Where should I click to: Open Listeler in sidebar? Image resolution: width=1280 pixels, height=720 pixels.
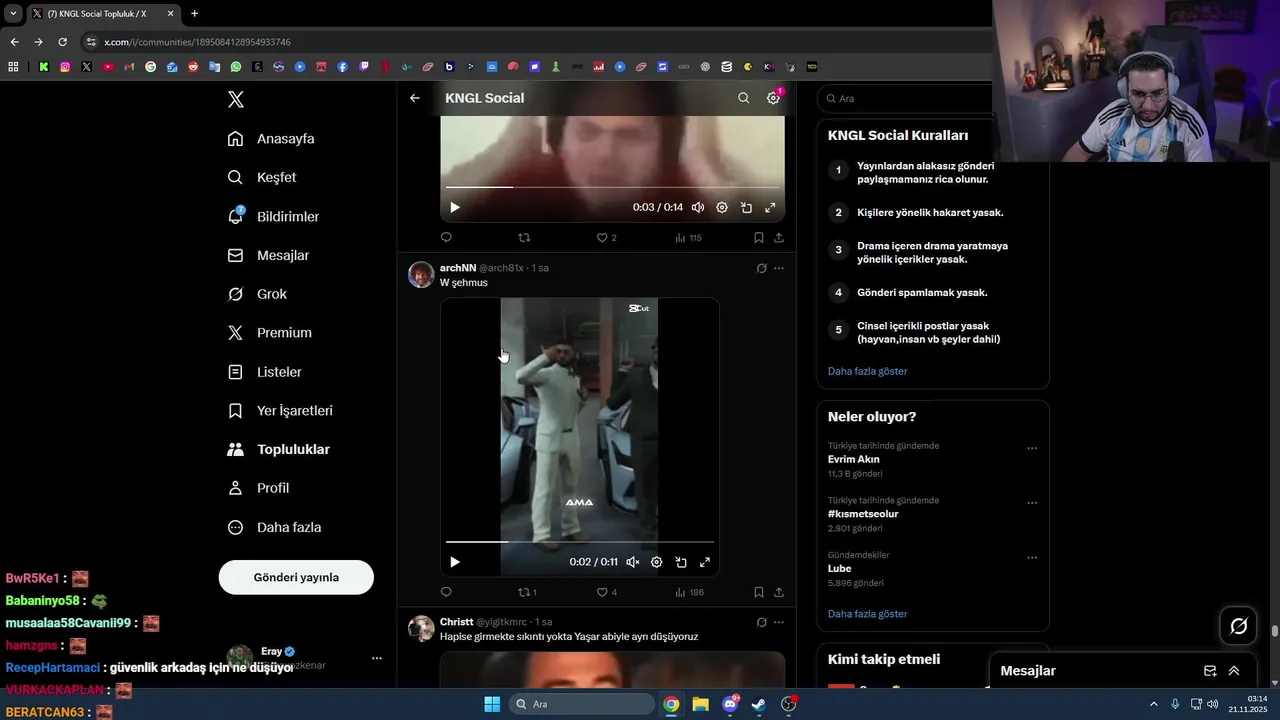point(264,372)
